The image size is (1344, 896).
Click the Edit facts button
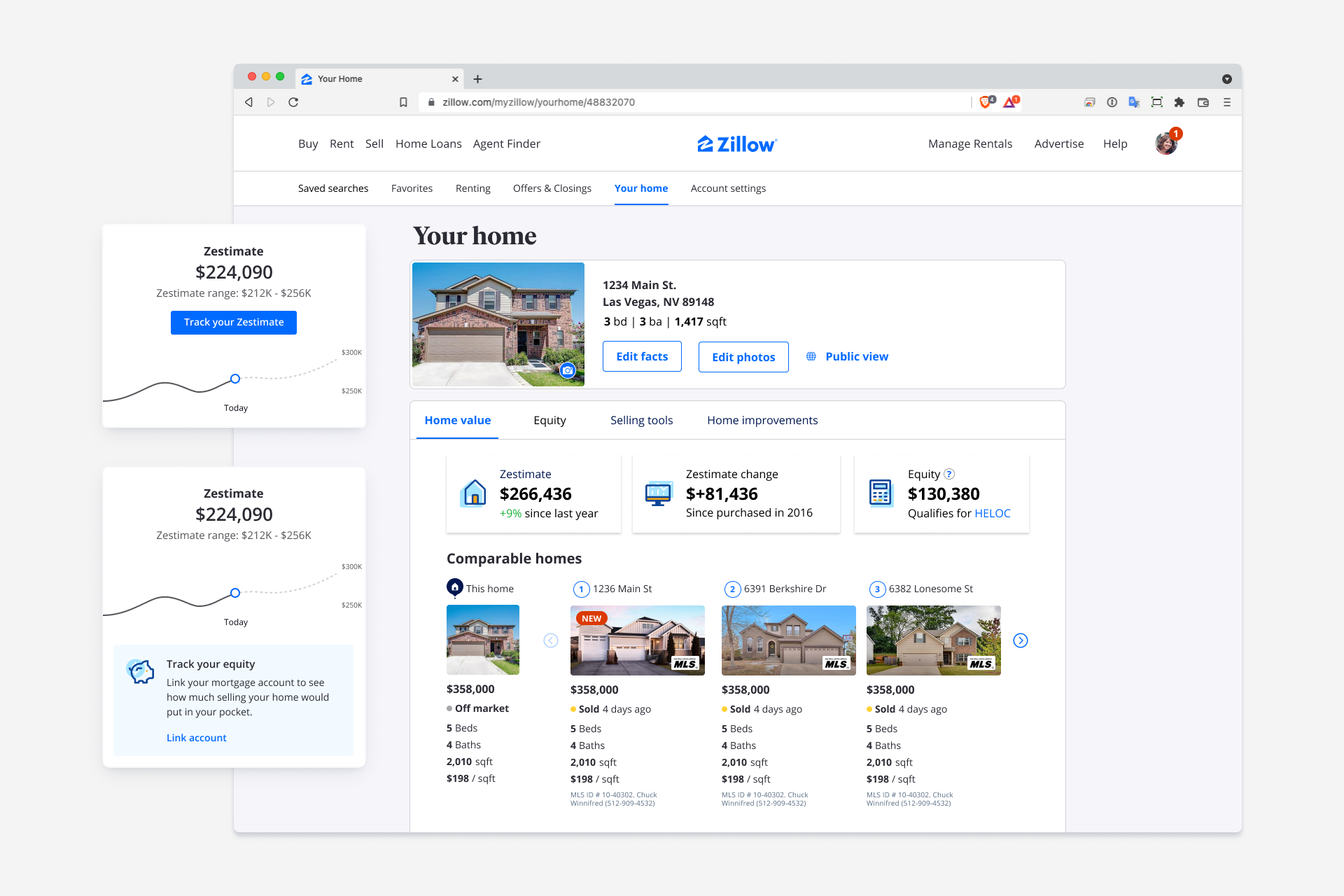pos(642,356)
